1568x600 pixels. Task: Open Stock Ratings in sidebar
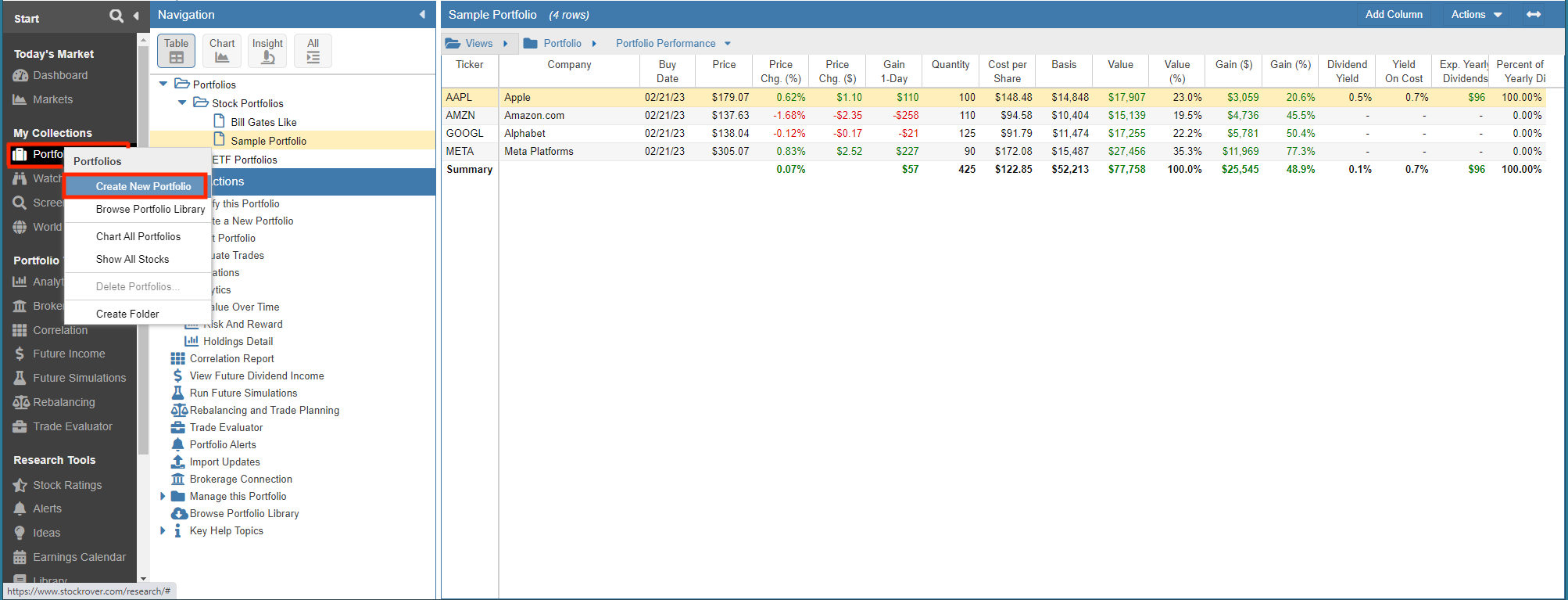[67, 485]
